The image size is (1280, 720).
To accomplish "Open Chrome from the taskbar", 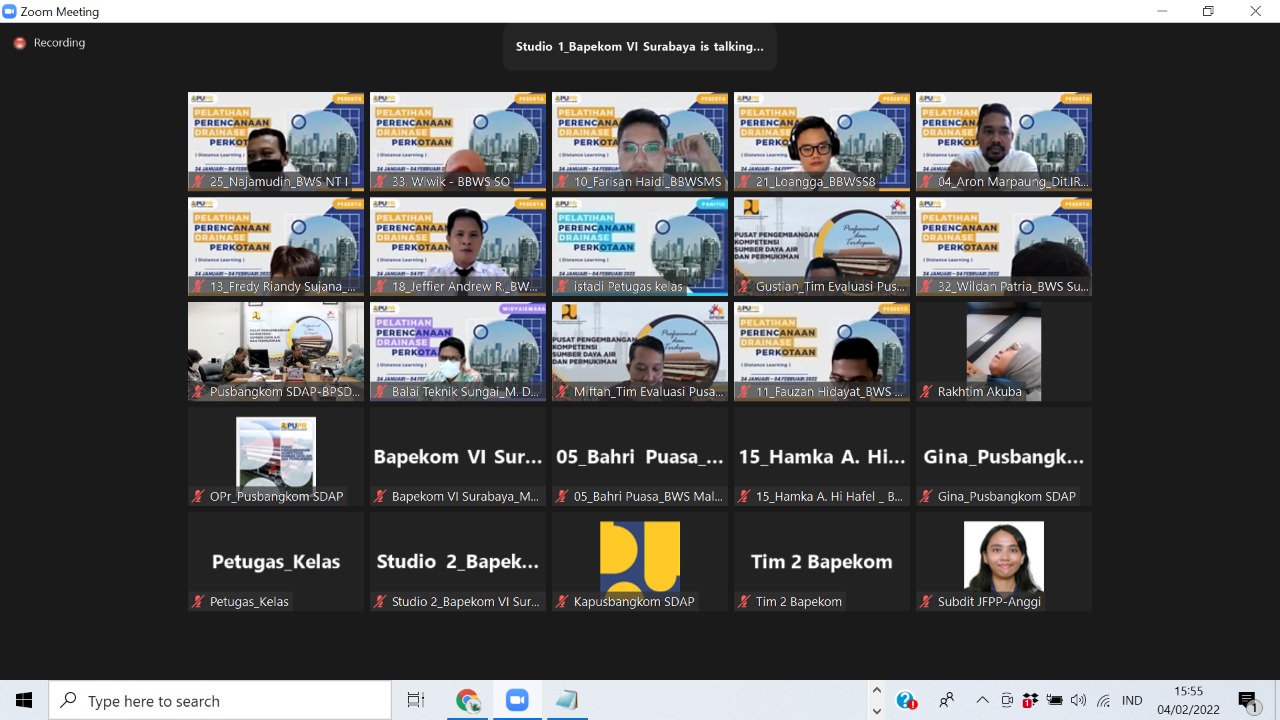I will [x=468, y=701].
